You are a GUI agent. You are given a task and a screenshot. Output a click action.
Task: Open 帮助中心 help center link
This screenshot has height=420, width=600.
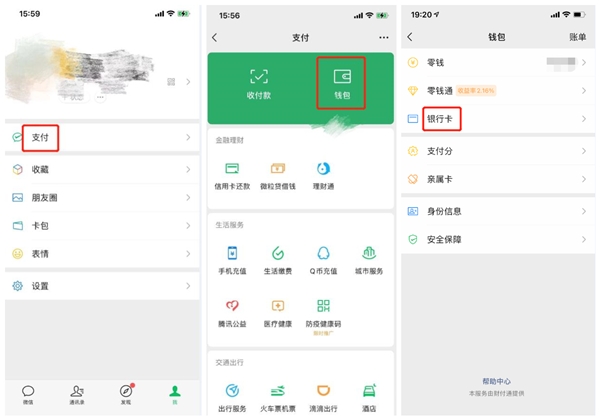click(x=496, y=381)
